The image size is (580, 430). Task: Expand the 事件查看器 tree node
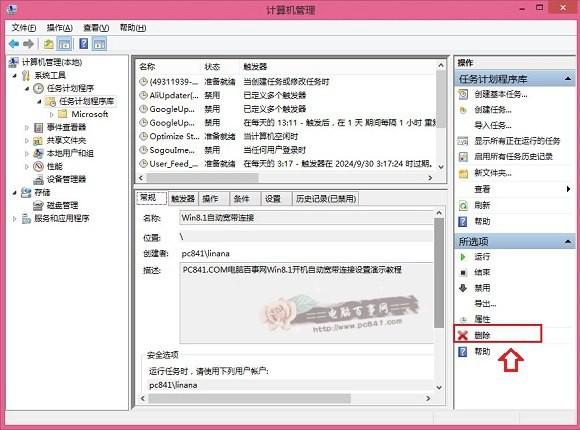point(27,128)
